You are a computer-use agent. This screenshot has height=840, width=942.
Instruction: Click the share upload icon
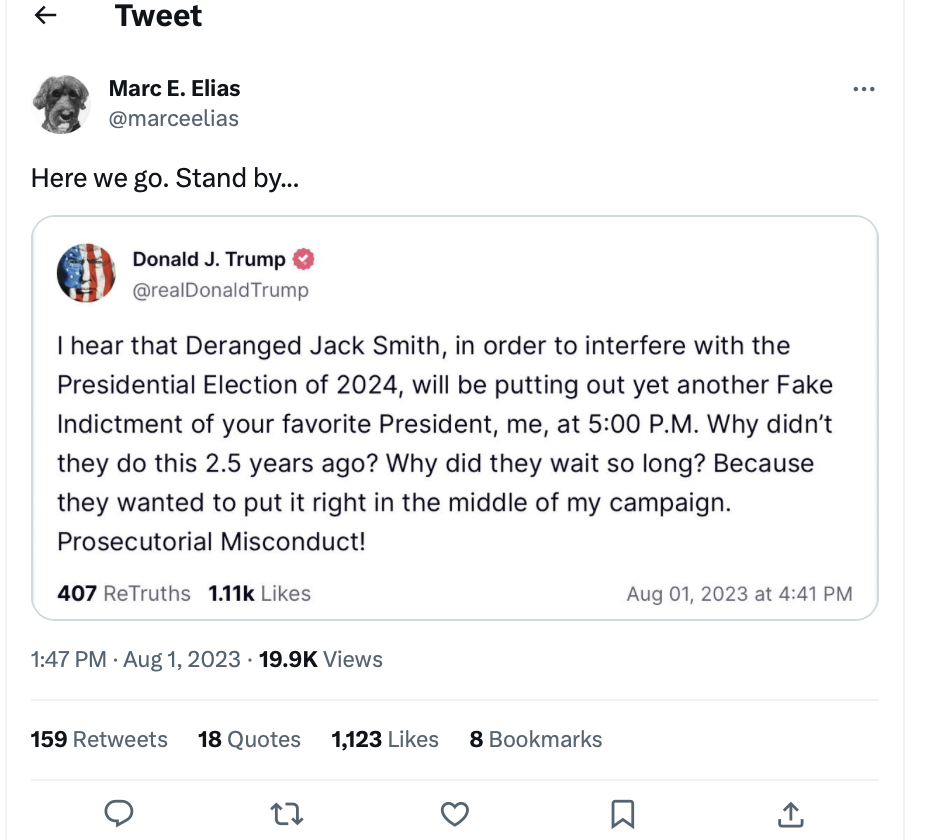tap(790, 814)
